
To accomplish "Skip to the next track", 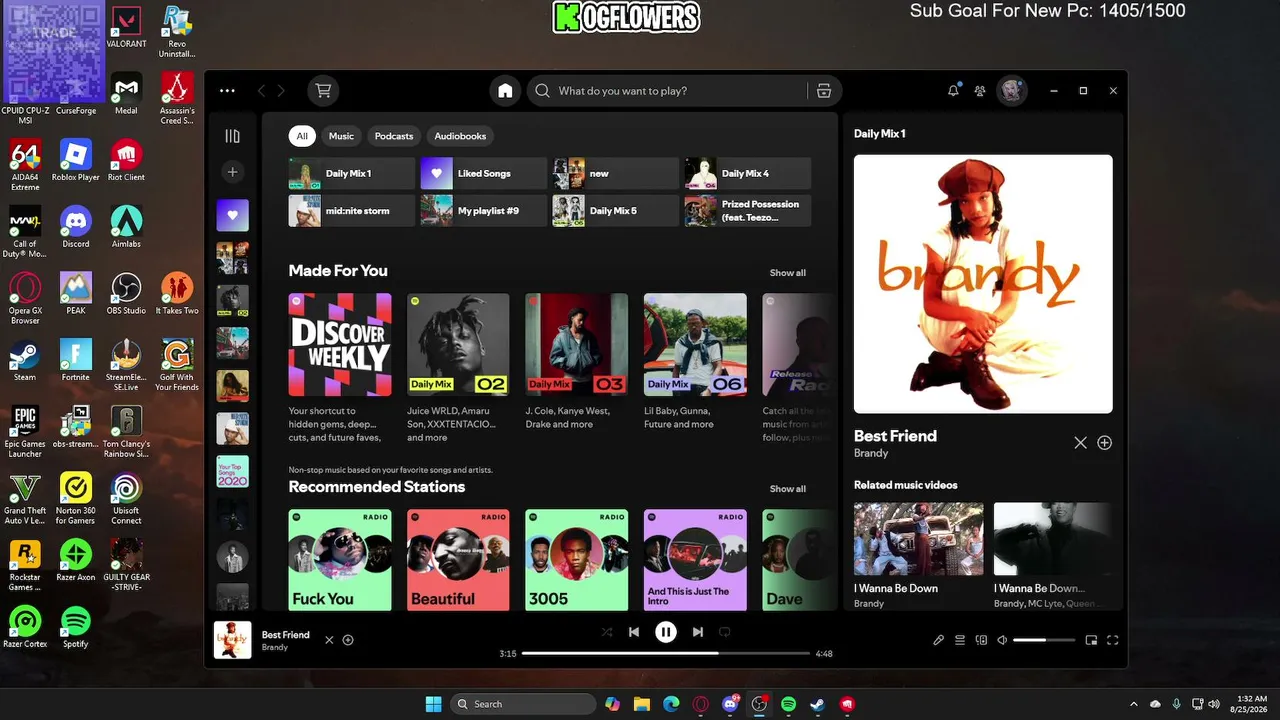I will coord(698,632).
